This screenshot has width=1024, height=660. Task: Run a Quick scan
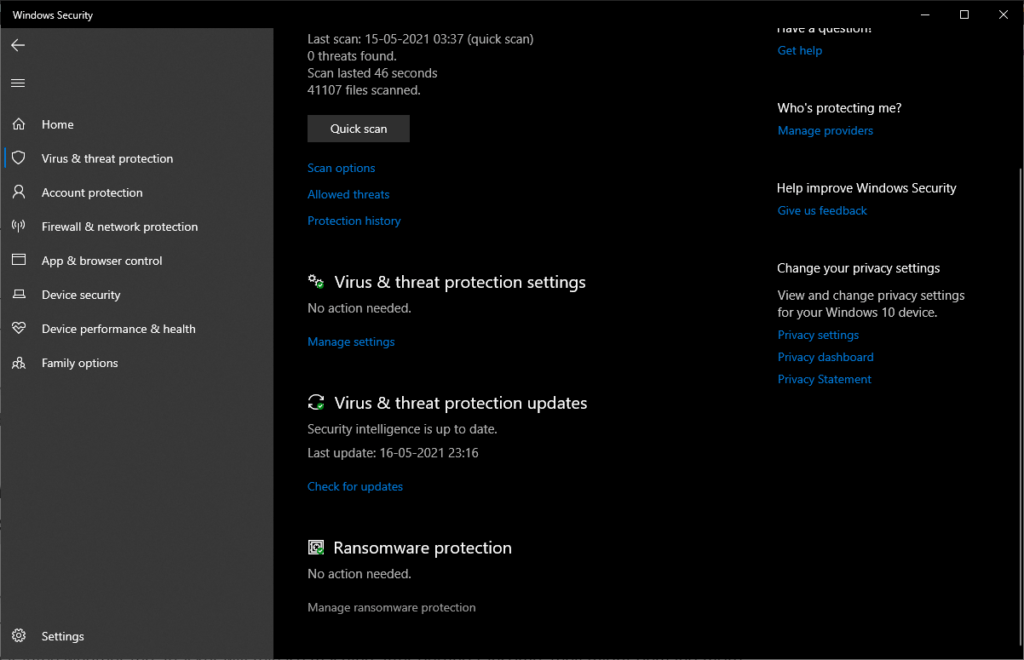(x=358, y=128)
